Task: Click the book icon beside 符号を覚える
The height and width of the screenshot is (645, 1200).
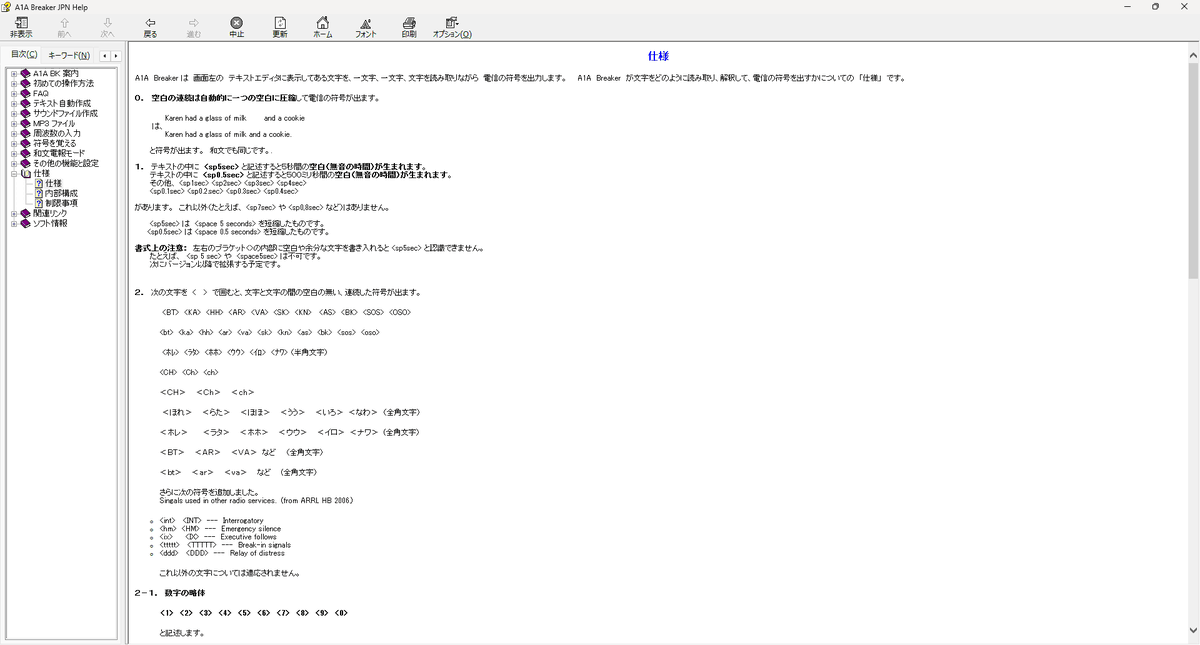Action: click(25, 143)
